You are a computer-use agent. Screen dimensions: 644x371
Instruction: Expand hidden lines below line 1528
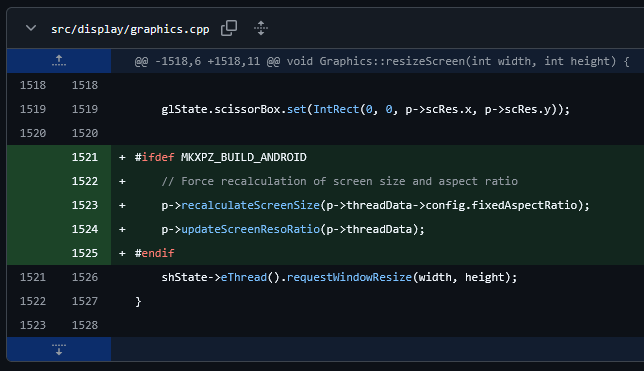59,349
